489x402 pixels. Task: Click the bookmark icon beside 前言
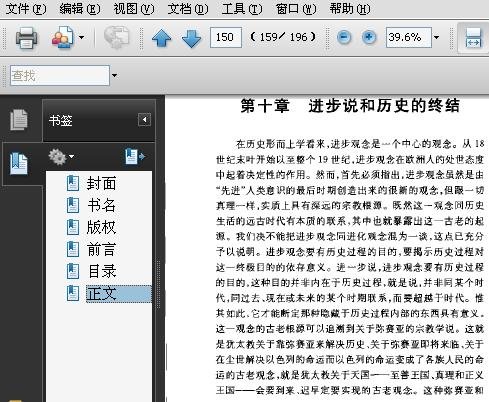click(73, 249)
